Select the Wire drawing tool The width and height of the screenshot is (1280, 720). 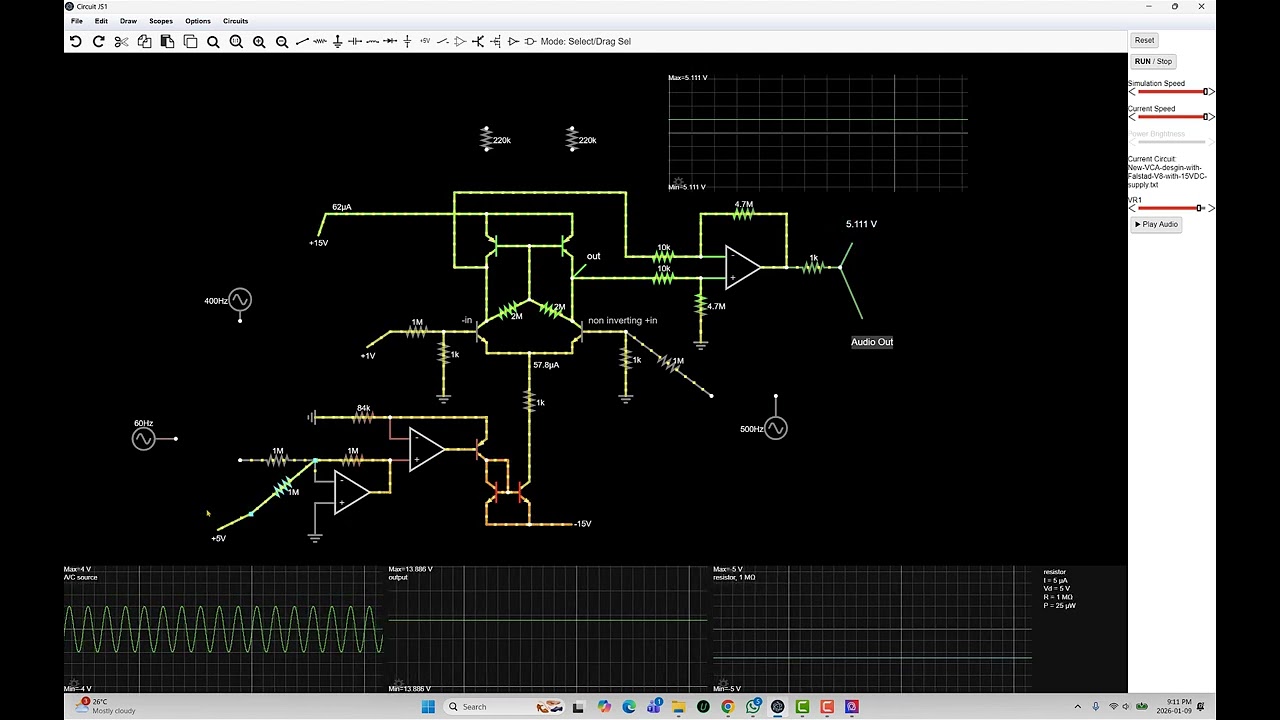[302, 41]
